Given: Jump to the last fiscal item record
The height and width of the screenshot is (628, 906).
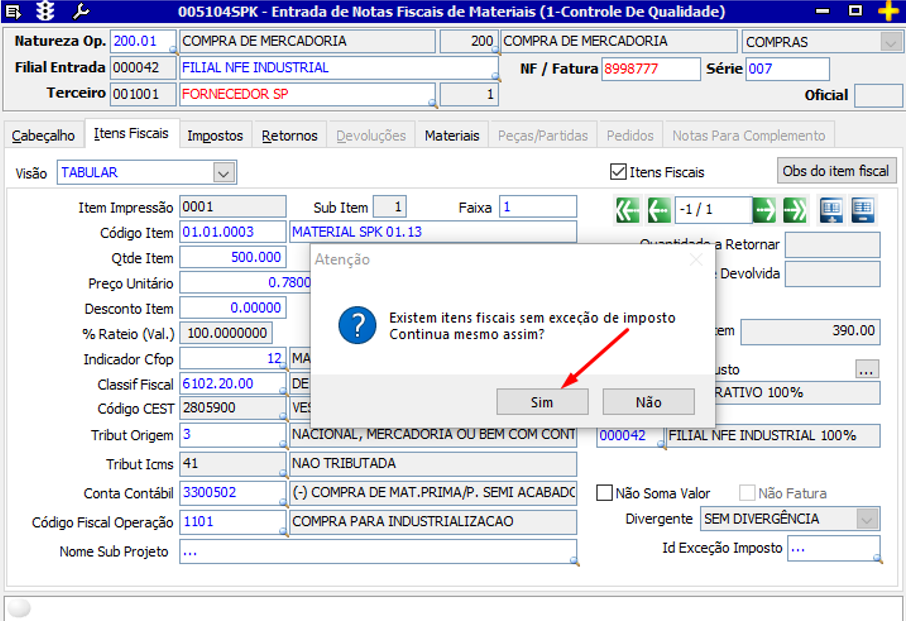Looking at the screenshot, I should click(x=795, y=210).
